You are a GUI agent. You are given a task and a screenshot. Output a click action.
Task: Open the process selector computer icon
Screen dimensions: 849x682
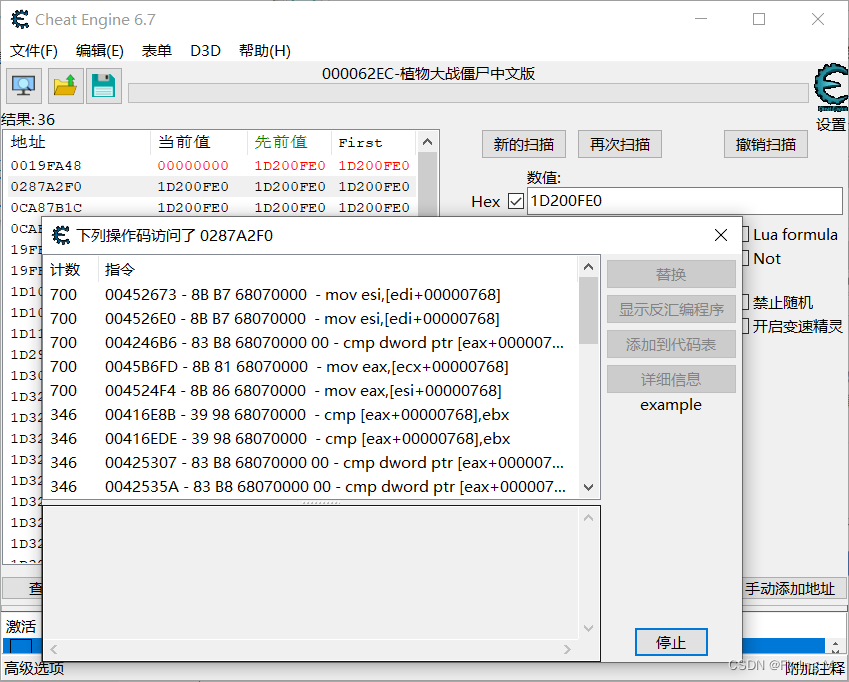[24, 86]
